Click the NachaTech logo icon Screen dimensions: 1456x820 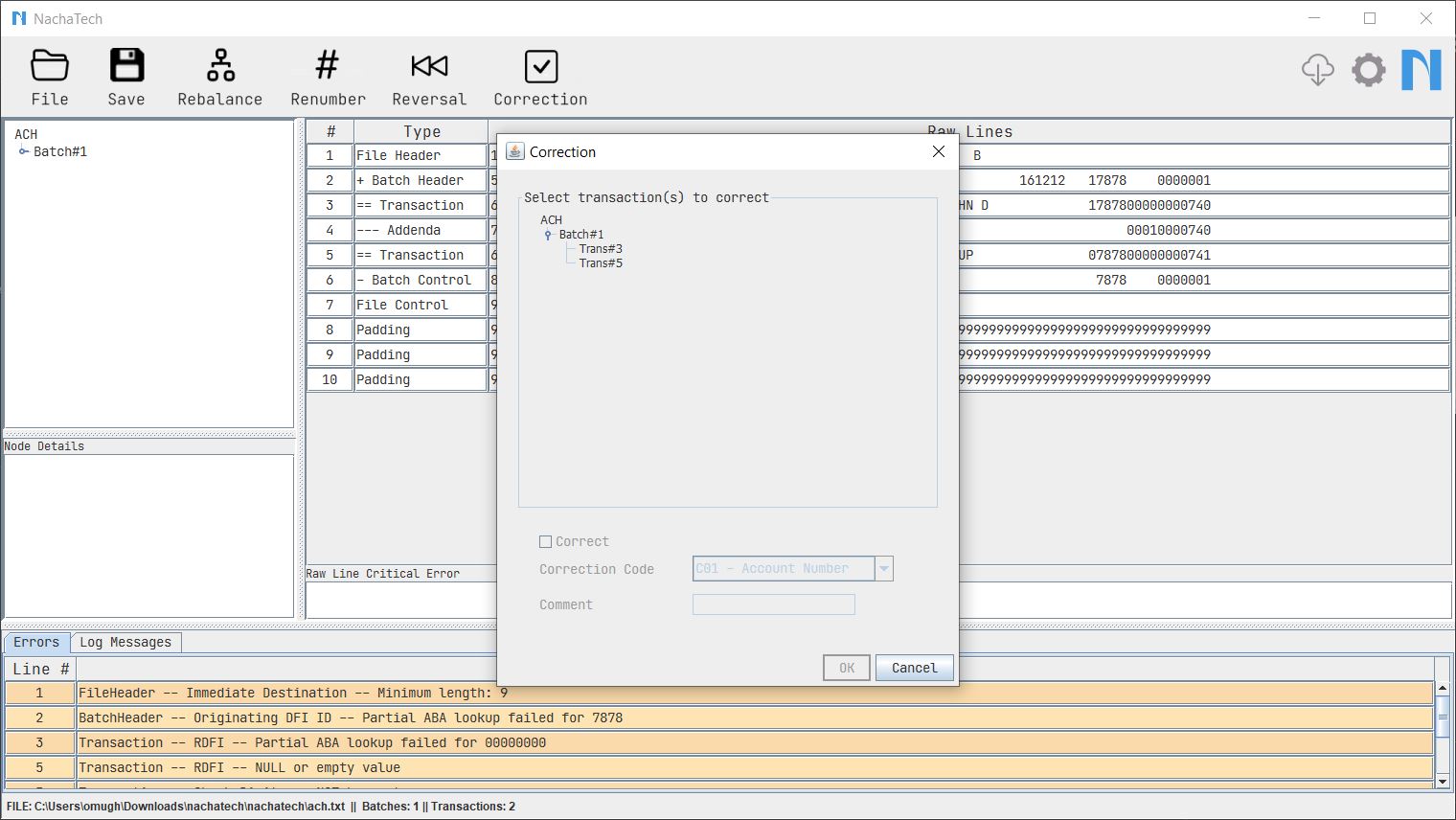tap(1421, 69)
